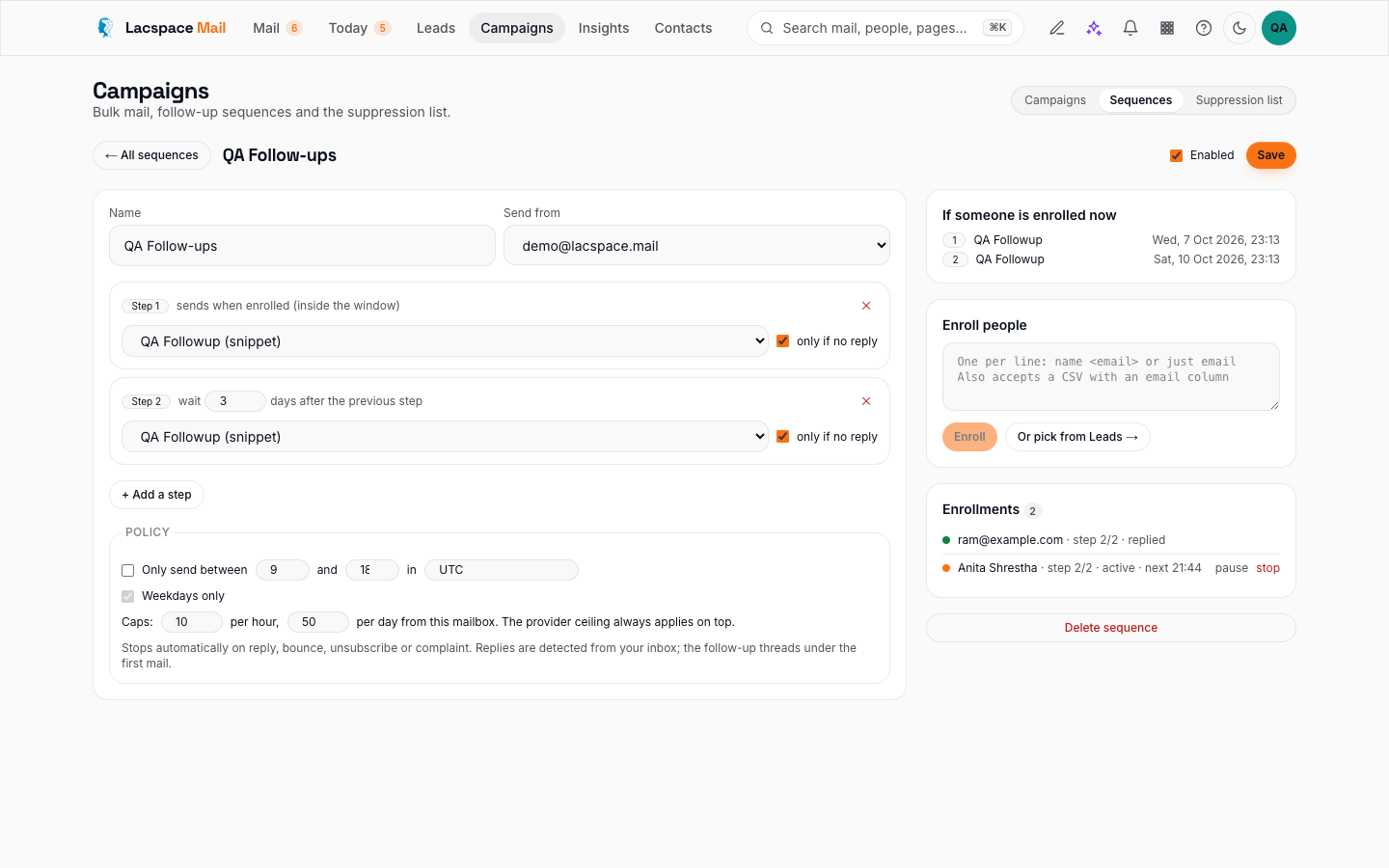Open Step 1 snippet dropdown
This screenshot has width=1389, height=868.
[x=445, y=341]
